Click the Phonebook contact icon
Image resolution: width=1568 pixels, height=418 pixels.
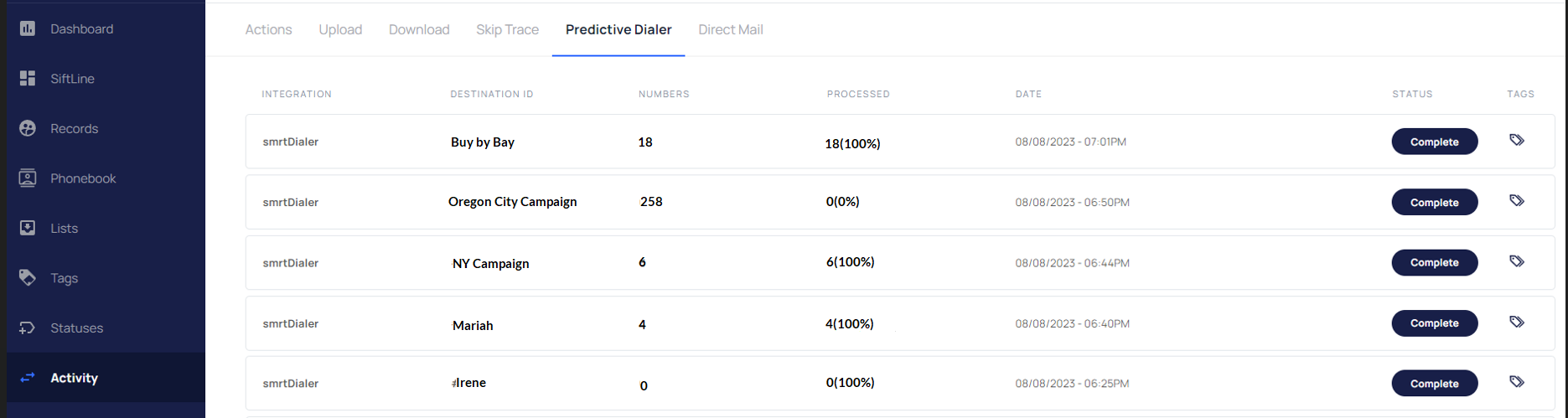click(28, 178)
